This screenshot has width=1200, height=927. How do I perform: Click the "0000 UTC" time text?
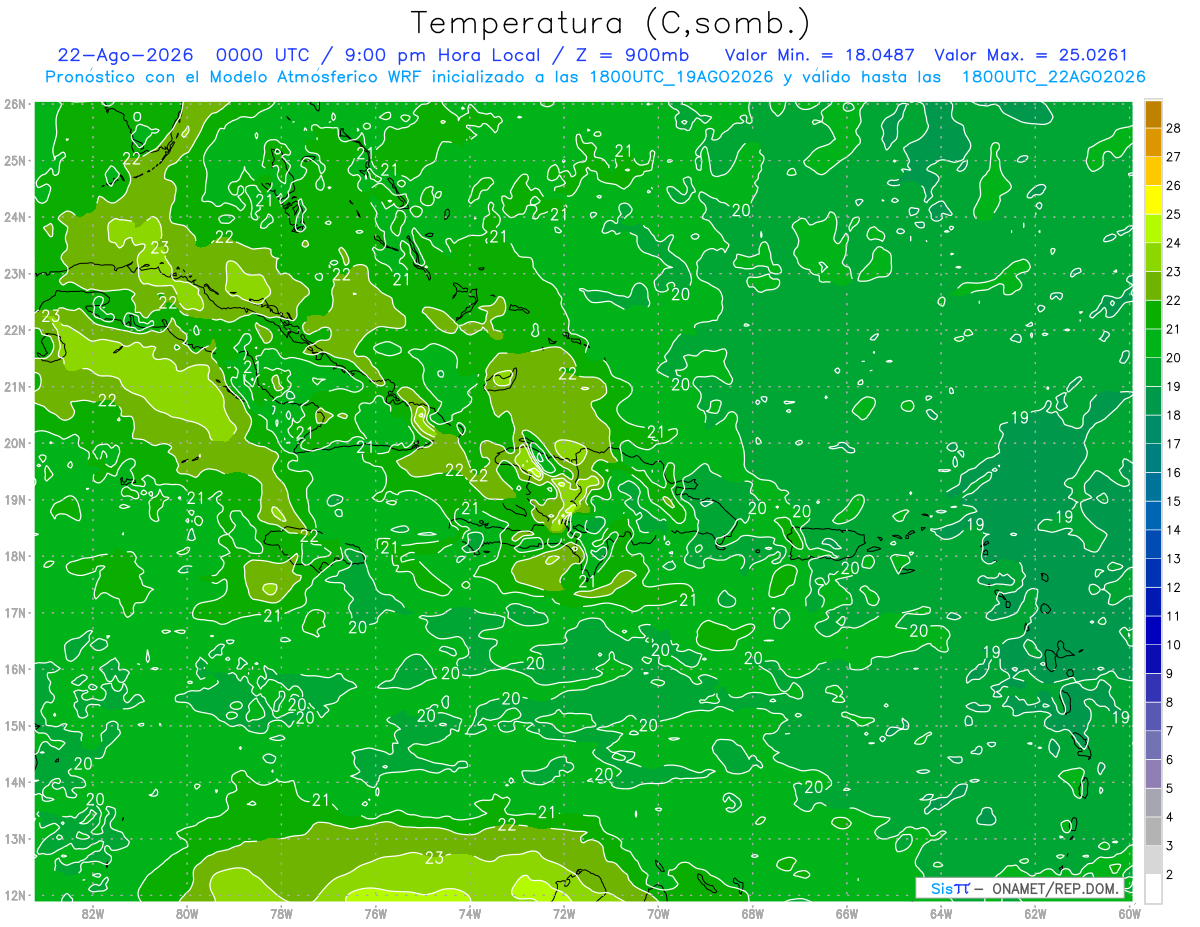263,55
